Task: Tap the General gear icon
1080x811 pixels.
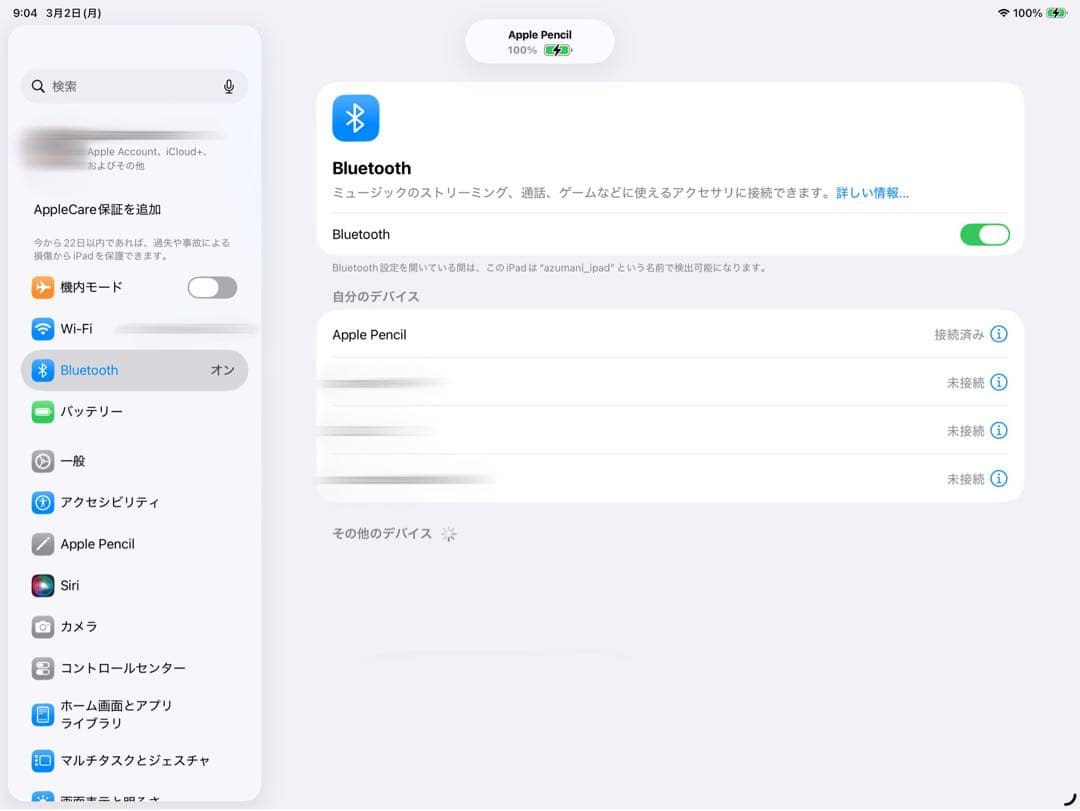Action: [x=43, y=461]
